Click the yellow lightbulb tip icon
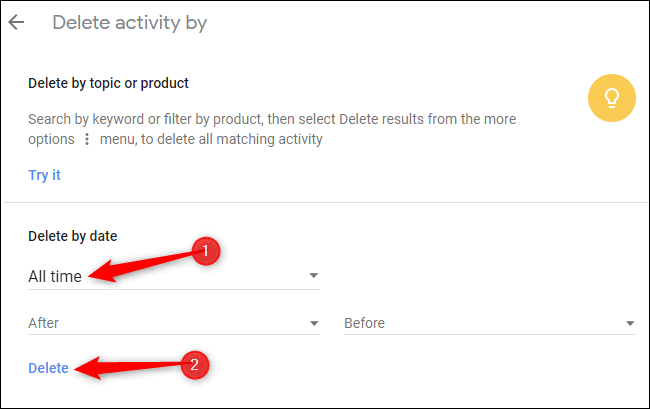The width and height of the screenshot is (650, 409). tap(611, 98)
